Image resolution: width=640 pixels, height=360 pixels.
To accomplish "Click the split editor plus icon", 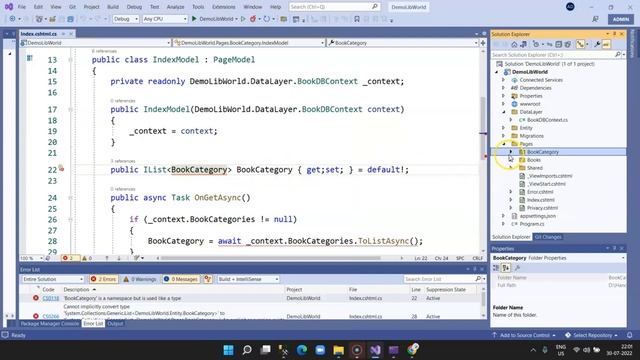I will [x=483, y=42].
